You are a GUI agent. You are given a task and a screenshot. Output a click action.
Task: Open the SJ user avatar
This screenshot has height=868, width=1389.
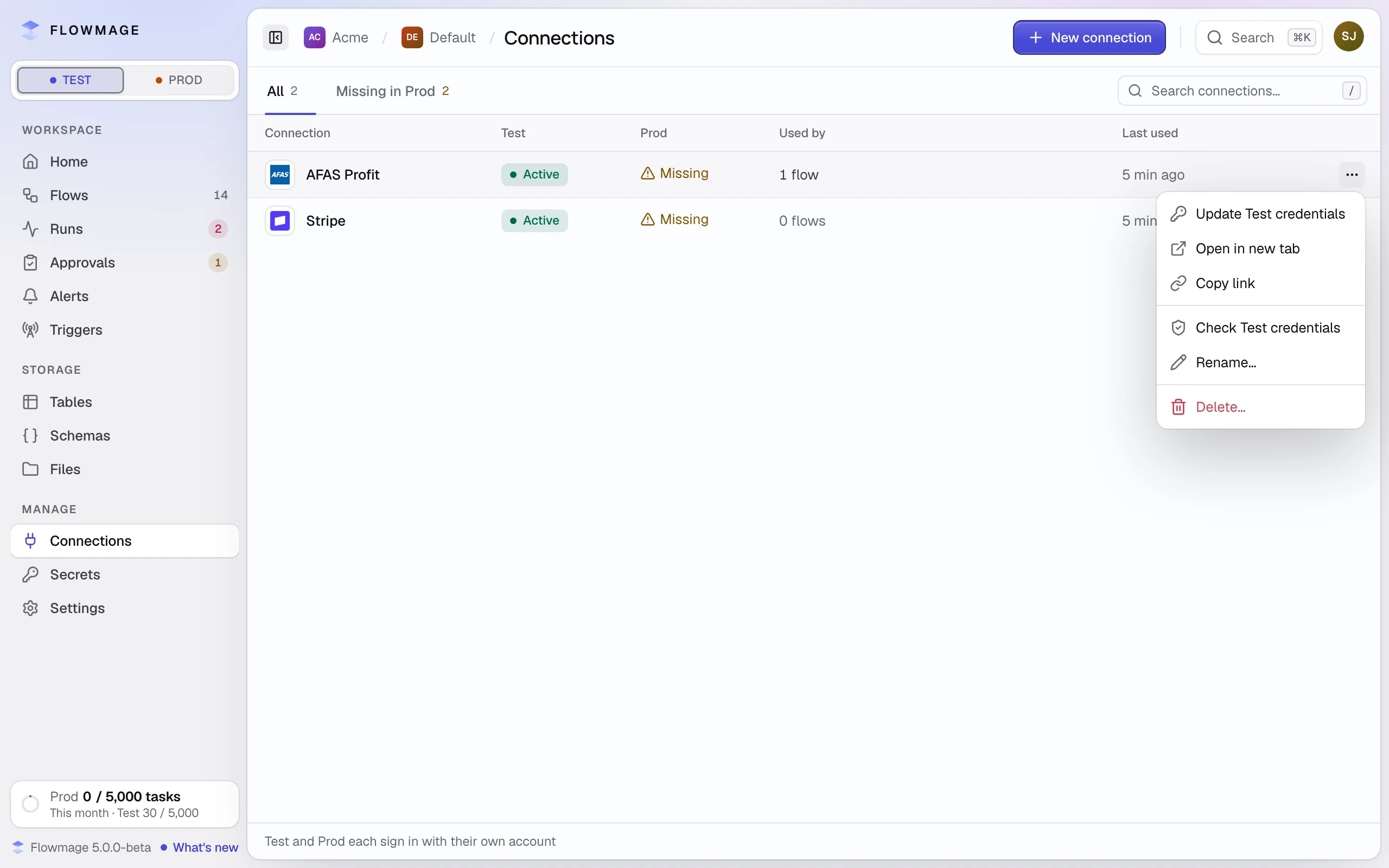[1348, 37]
